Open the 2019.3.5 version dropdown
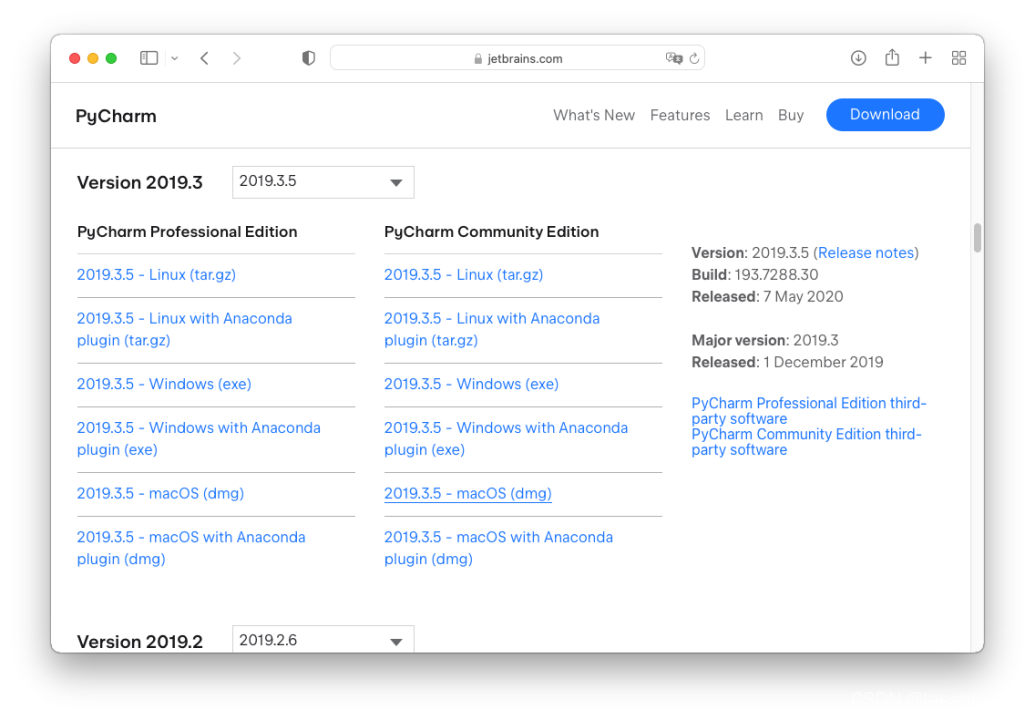Screen dimensions: 1035x720 pos(323,182)
